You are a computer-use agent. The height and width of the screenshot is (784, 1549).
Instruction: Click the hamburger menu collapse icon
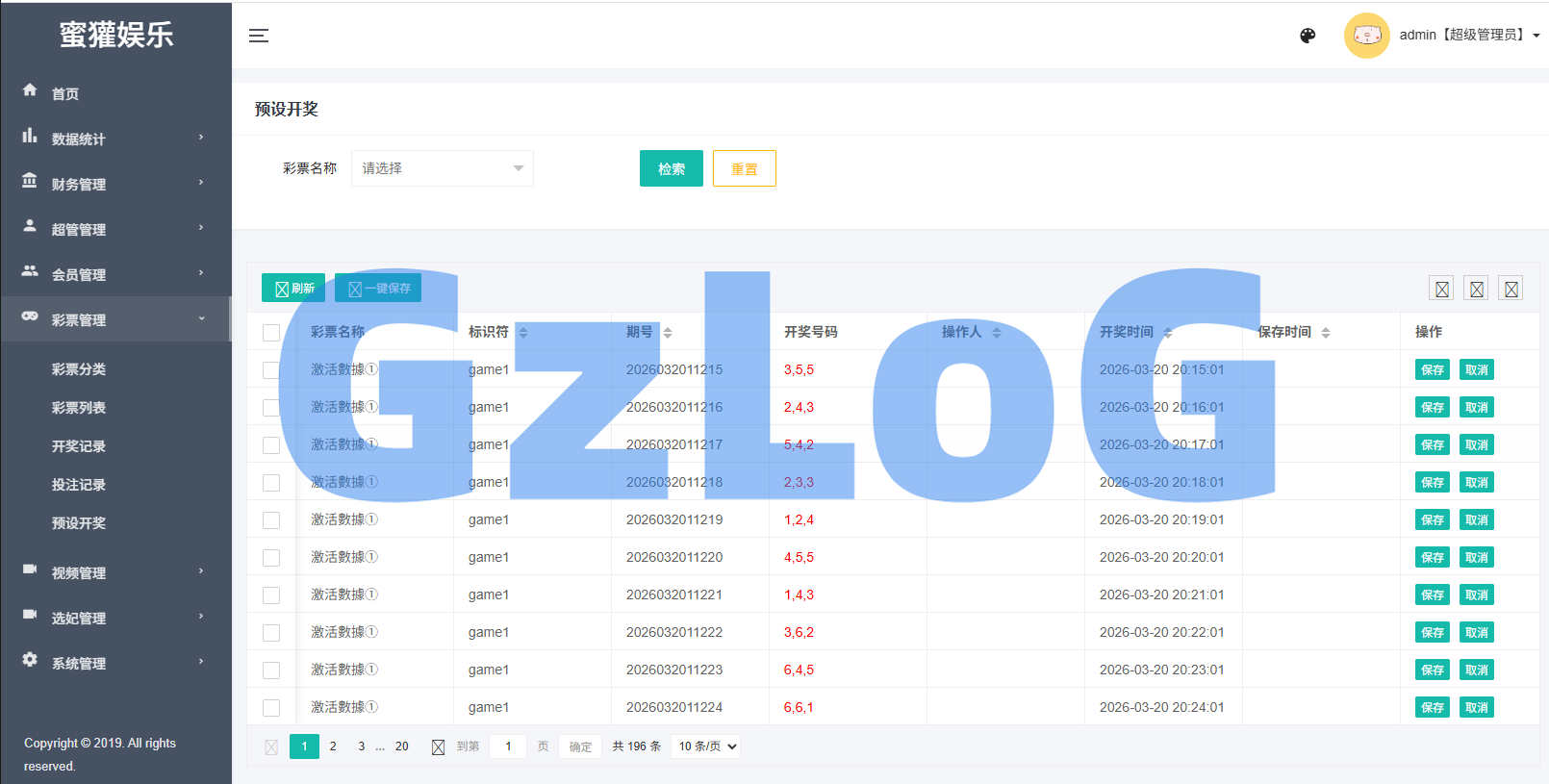(x=259, y=36)
